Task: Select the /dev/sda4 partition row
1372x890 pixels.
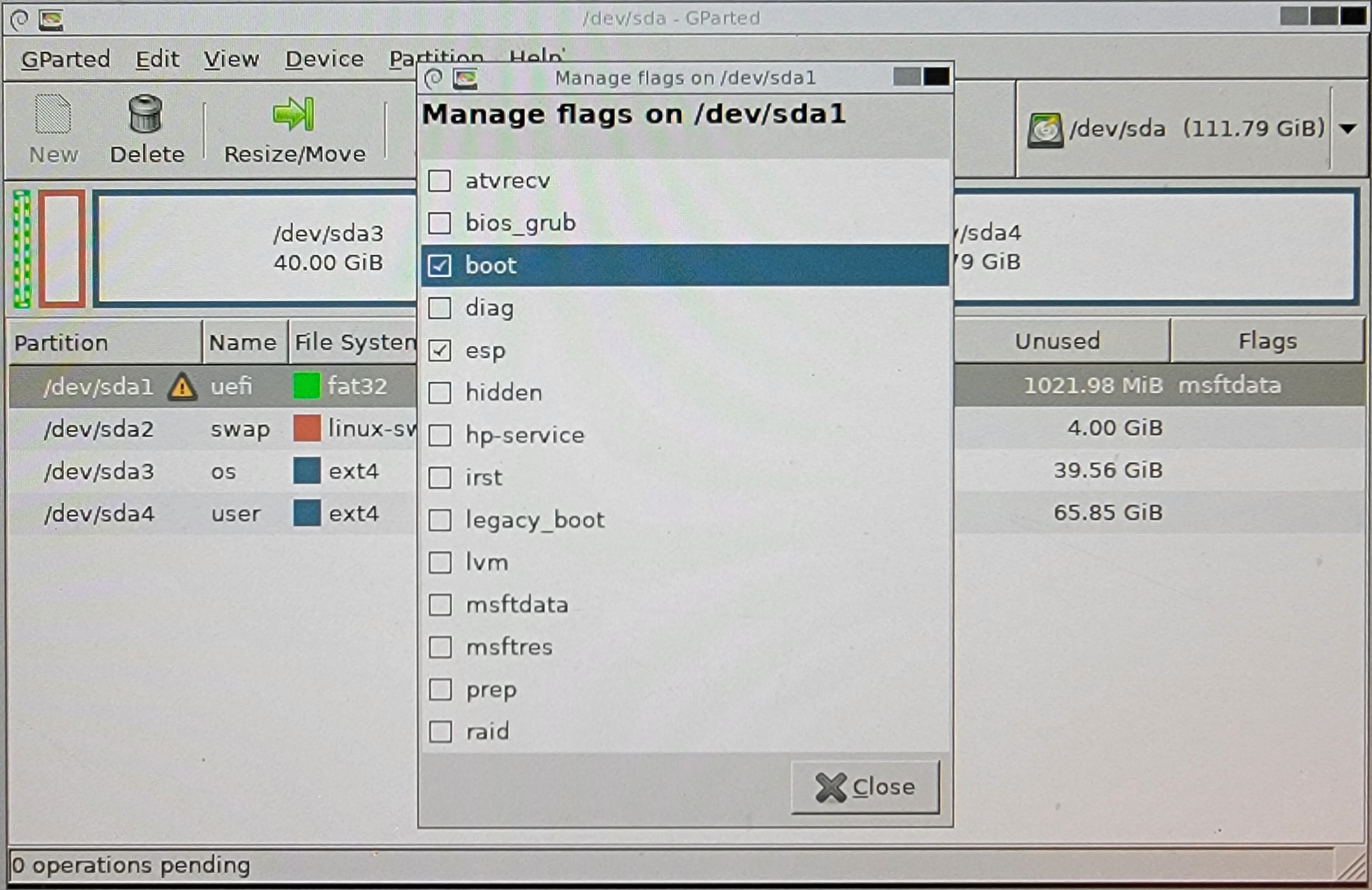Action: point(99,513)
